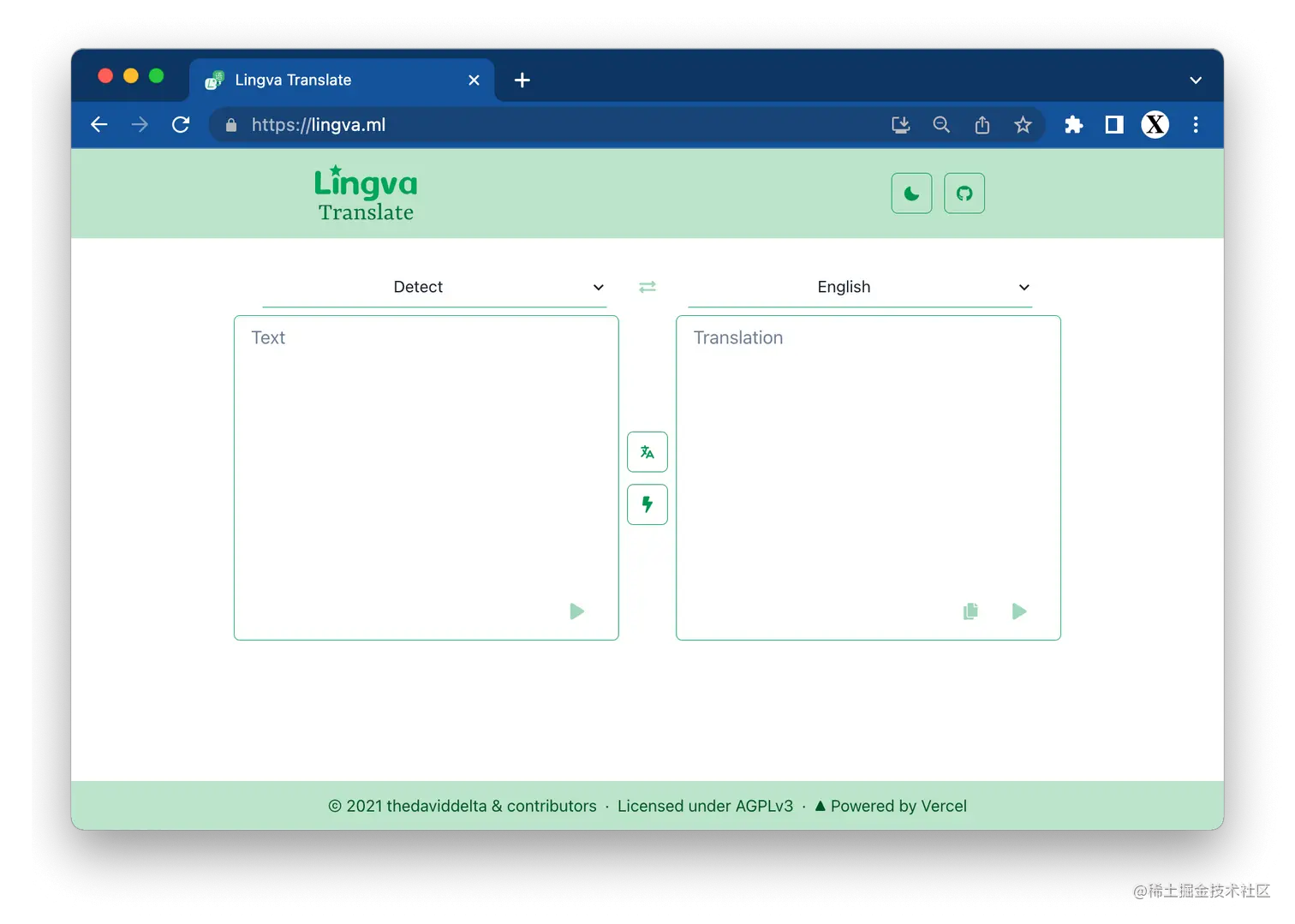Share this page from the address bar
The height and width of the screenshot is (924, 1295).
(982, 125)
